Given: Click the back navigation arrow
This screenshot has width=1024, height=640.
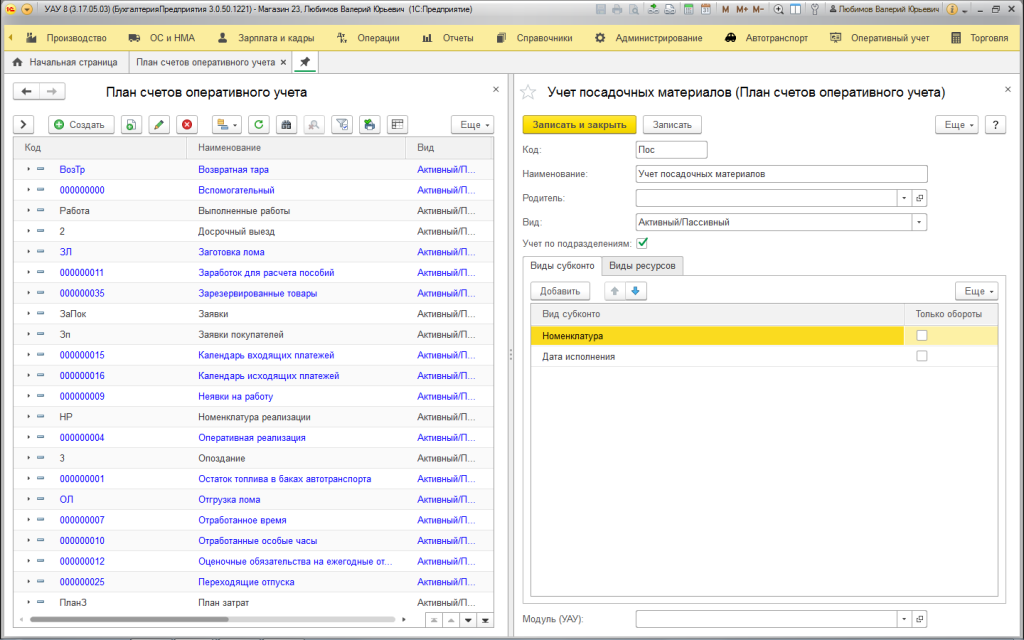Looking at the screenshot, I should point(27,91).
